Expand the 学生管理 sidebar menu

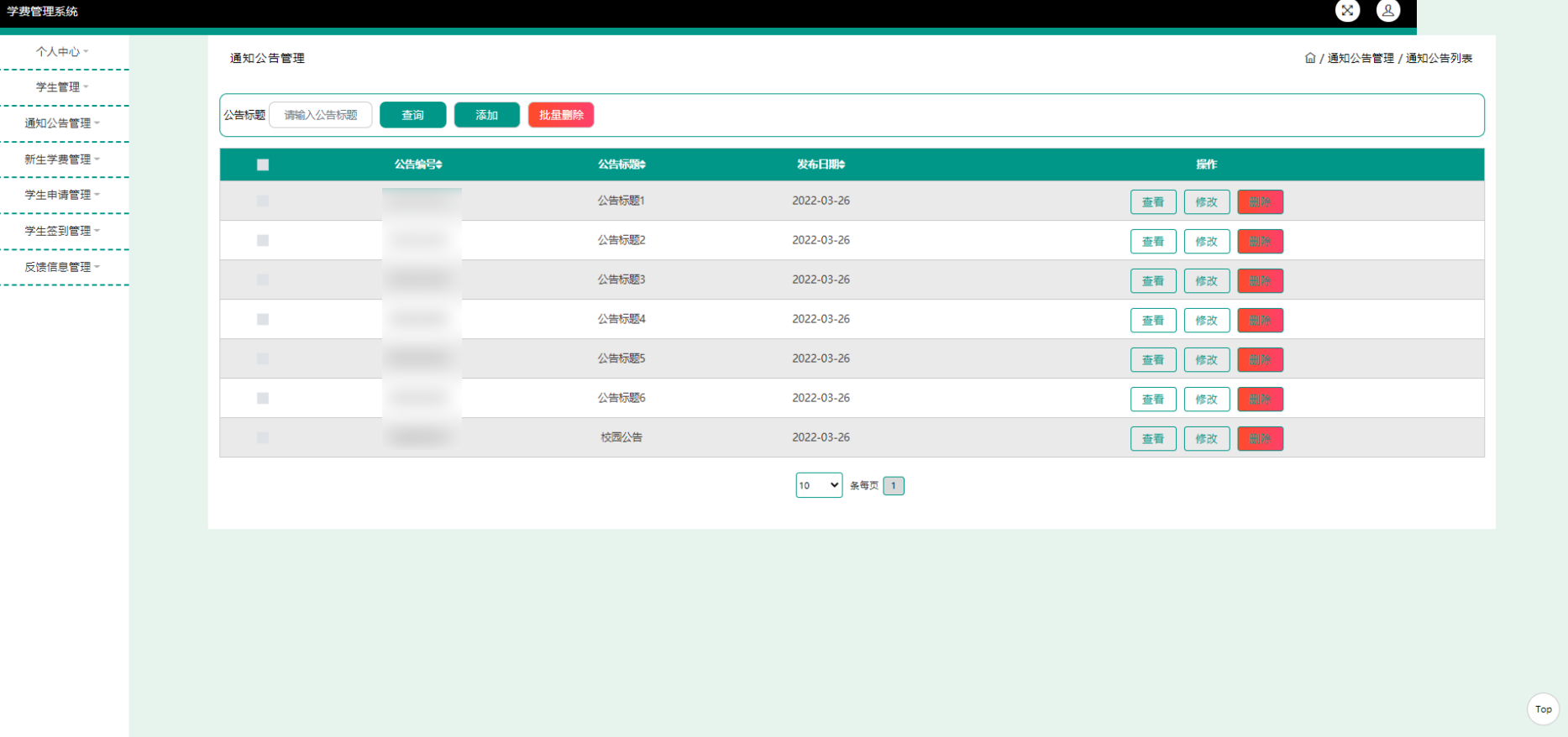coord(64,87)
